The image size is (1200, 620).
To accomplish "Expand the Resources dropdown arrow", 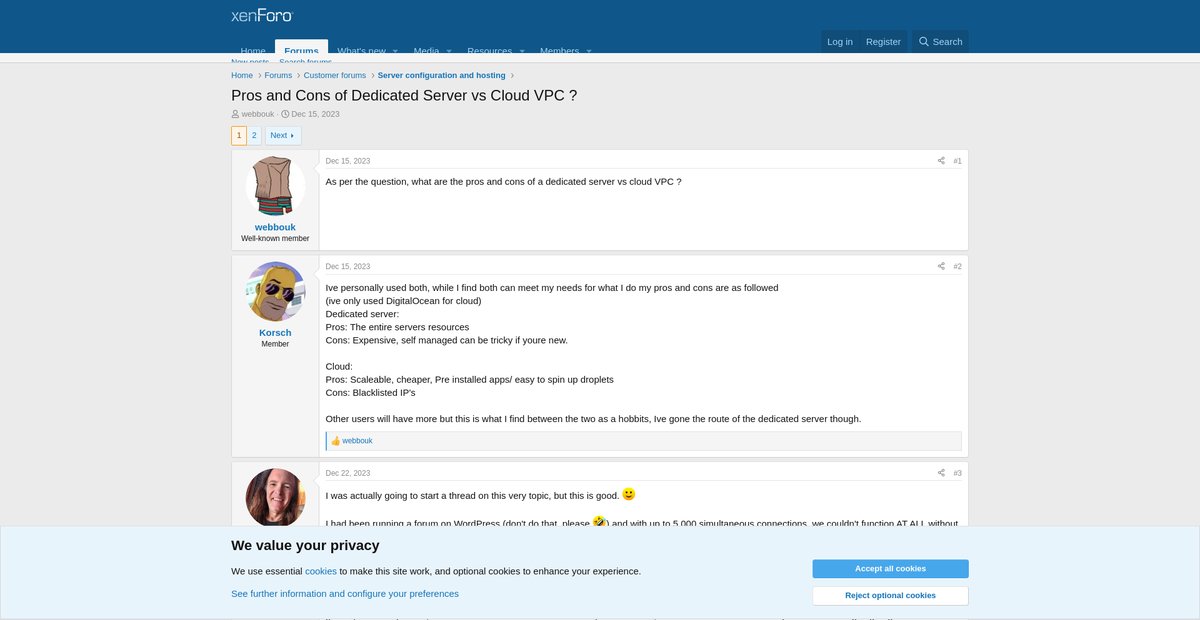I will (x=522, y=51).
